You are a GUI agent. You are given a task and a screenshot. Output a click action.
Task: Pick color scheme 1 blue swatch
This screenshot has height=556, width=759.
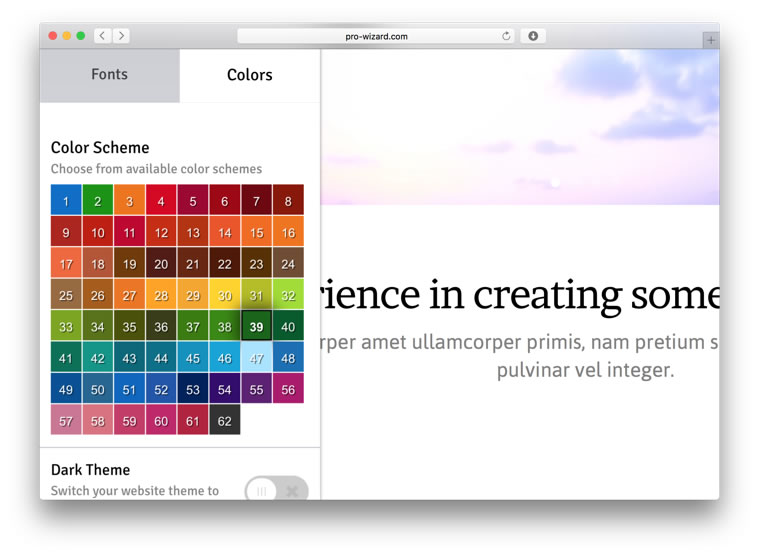click(x=66, y=200)
